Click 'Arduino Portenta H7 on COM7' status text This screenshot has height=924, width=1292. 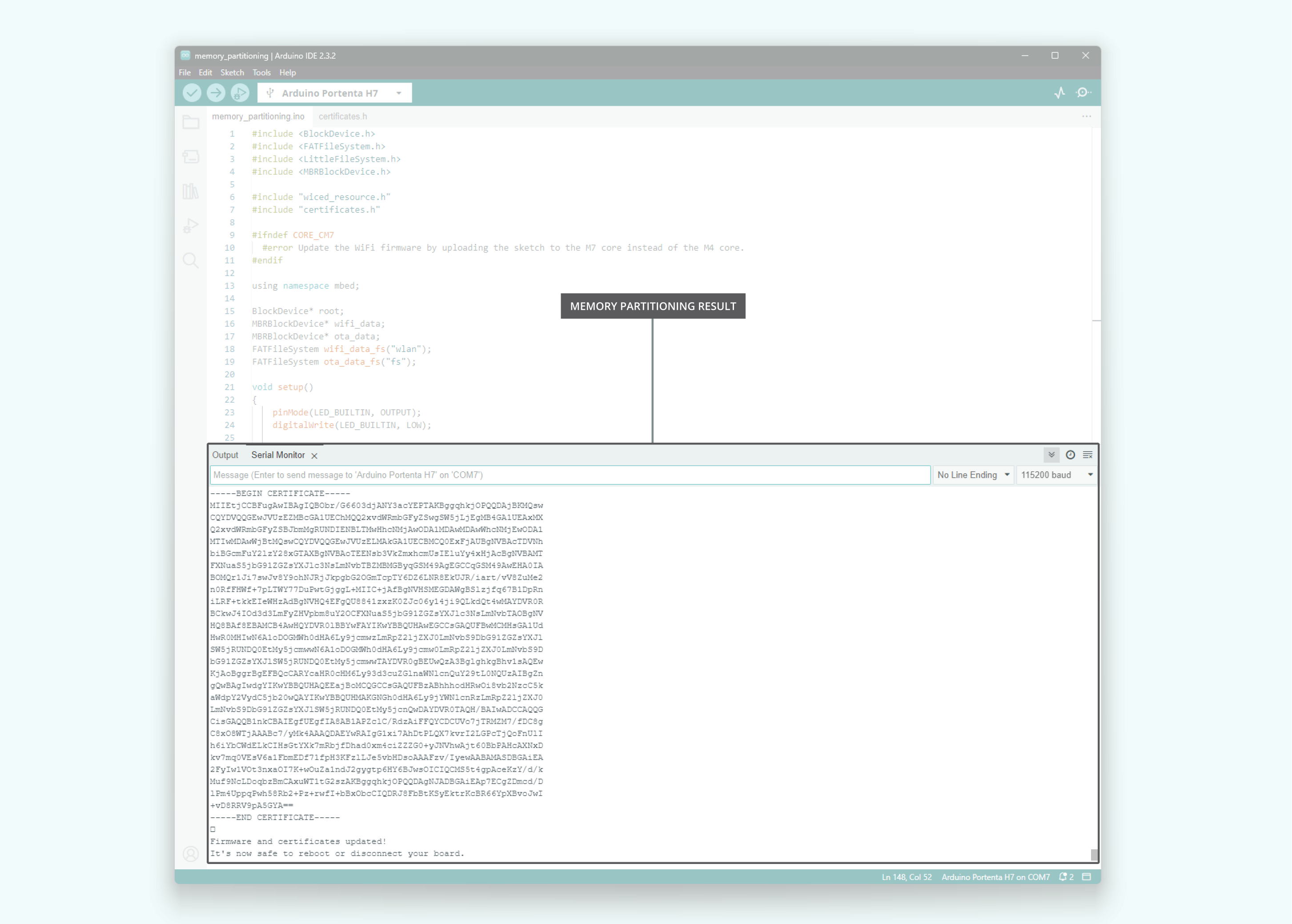[995, 877]
